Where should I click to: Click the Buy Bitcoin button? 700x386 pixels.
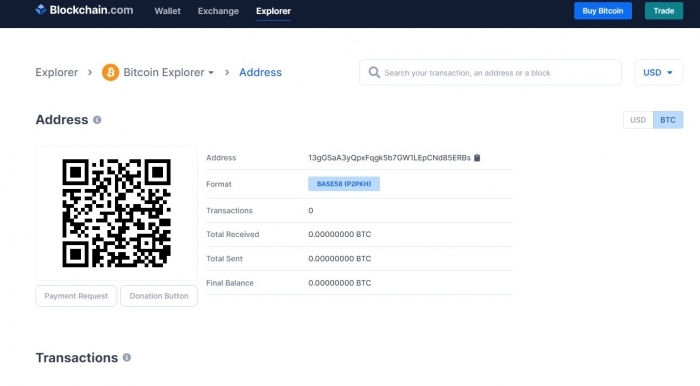coord(603,11)
